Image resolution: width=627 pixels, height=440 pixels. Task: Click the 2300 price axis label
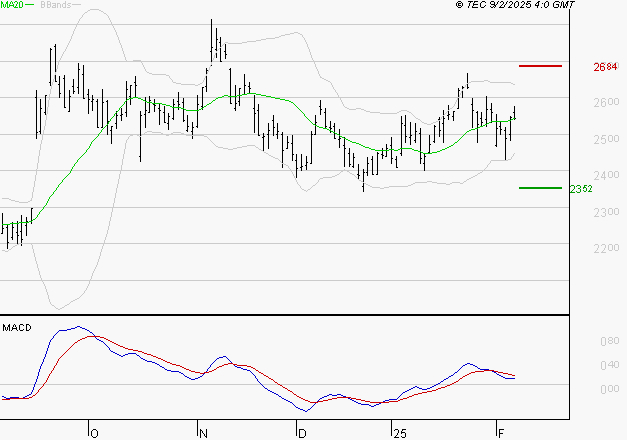pos(604,212)
